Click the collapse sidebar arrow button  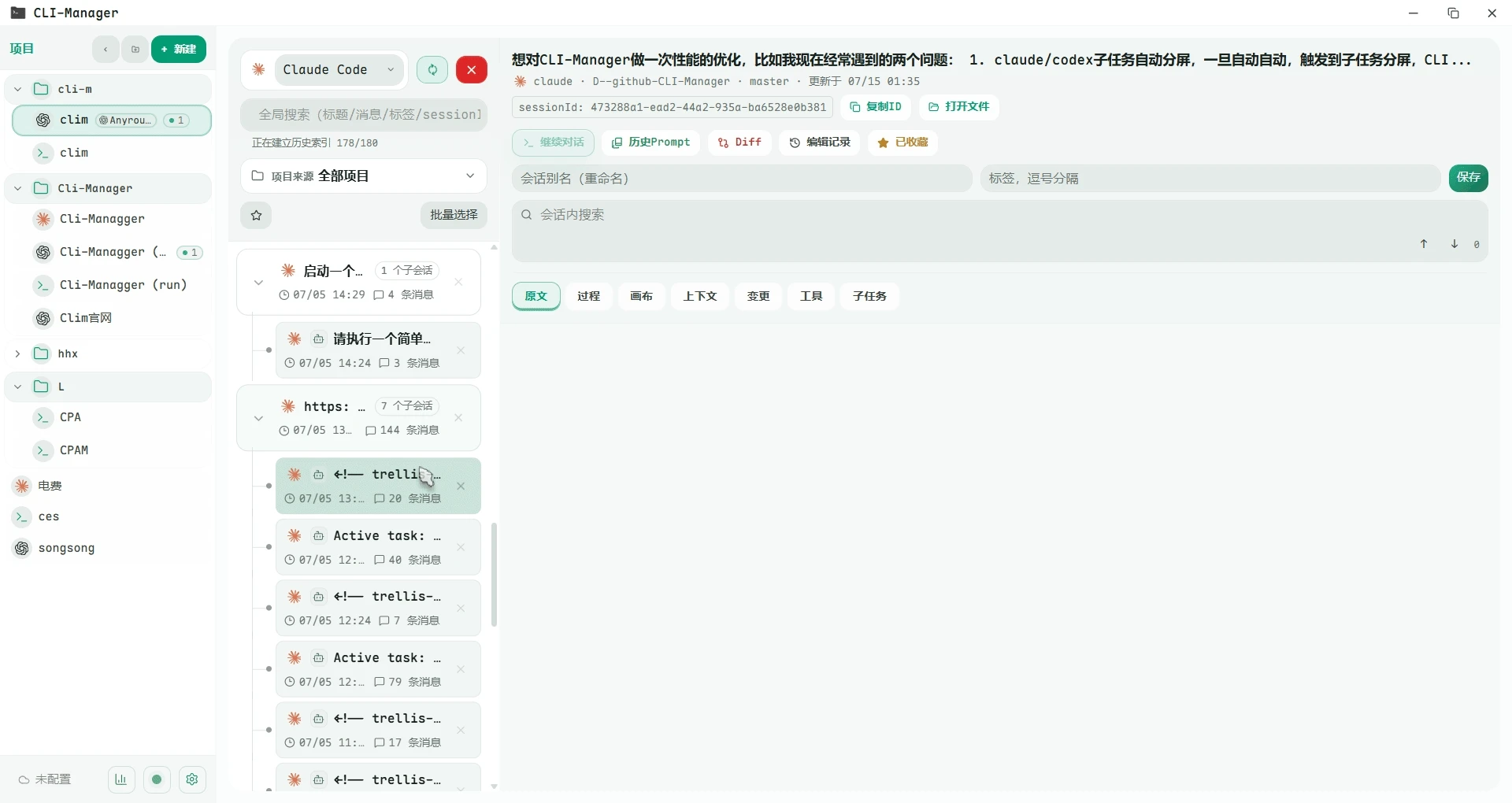pos(105,49)
